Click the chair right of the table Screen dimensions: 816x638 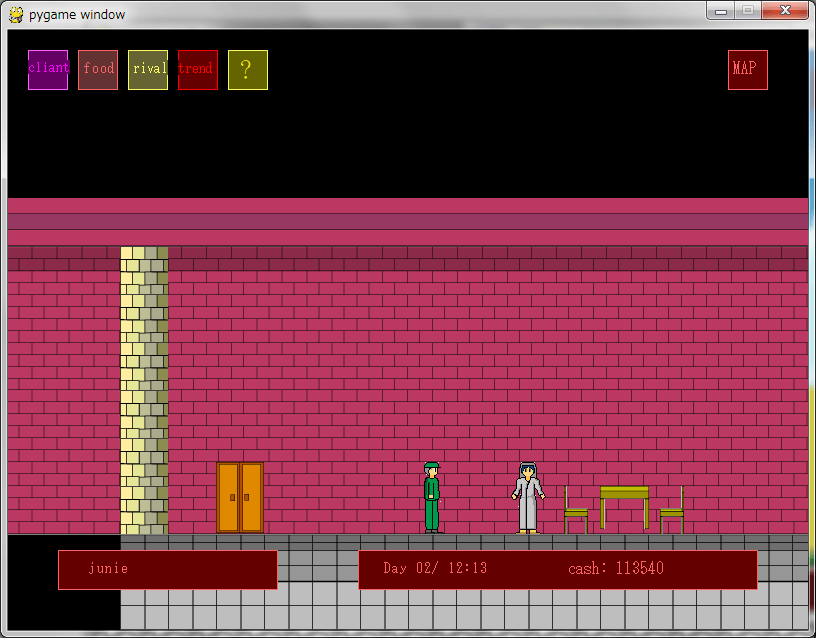[x=672, y=510]
